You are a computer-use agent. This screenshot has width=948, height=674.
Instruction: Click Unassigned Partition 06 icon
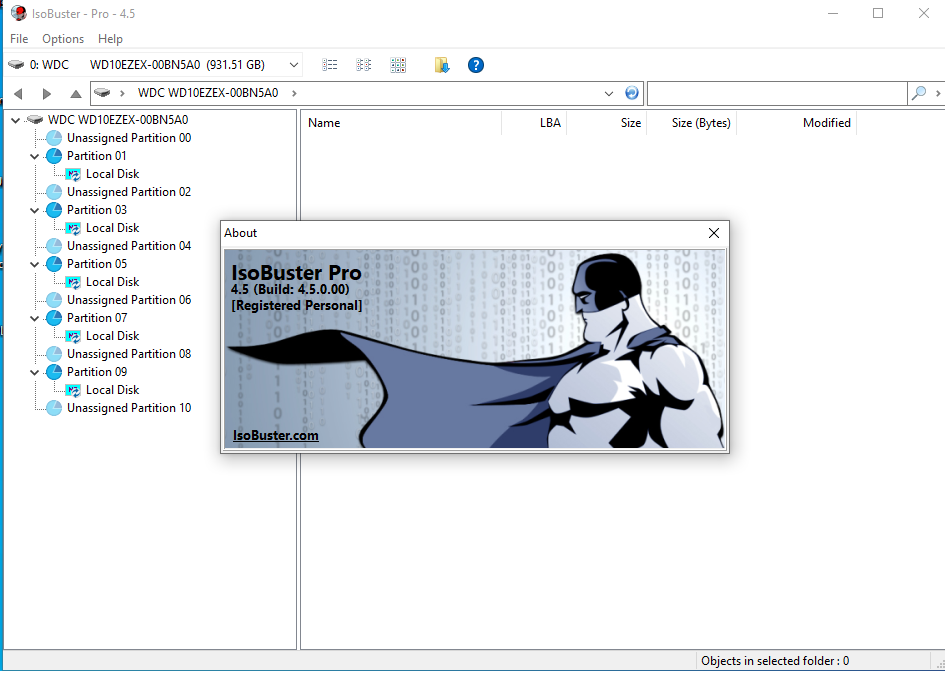(54, 300)
